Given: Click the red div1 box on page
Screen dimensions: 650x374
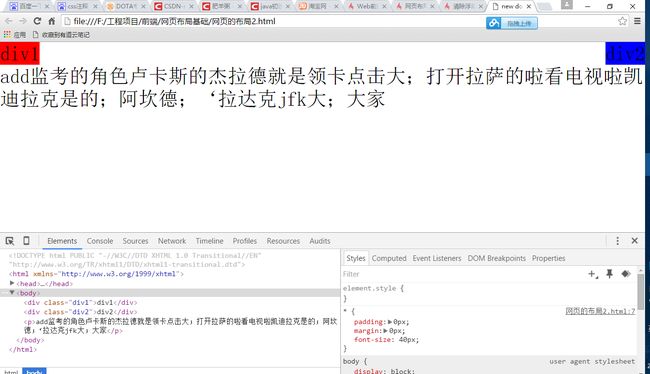Looking at the screenshot, I should (20, 53).
